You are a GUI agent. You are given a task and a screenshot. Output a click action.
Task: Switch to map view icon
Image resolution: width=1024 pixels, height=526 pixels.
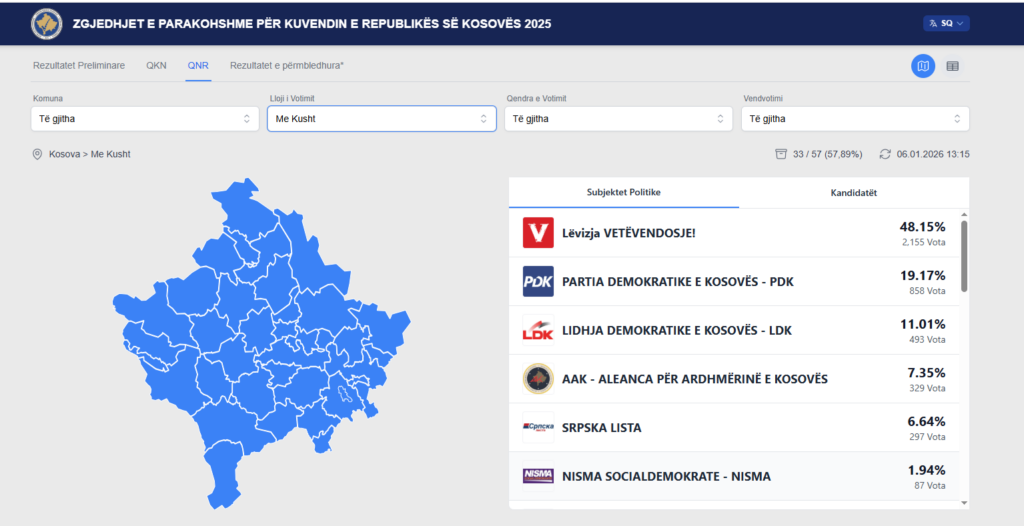coord(923,66)
